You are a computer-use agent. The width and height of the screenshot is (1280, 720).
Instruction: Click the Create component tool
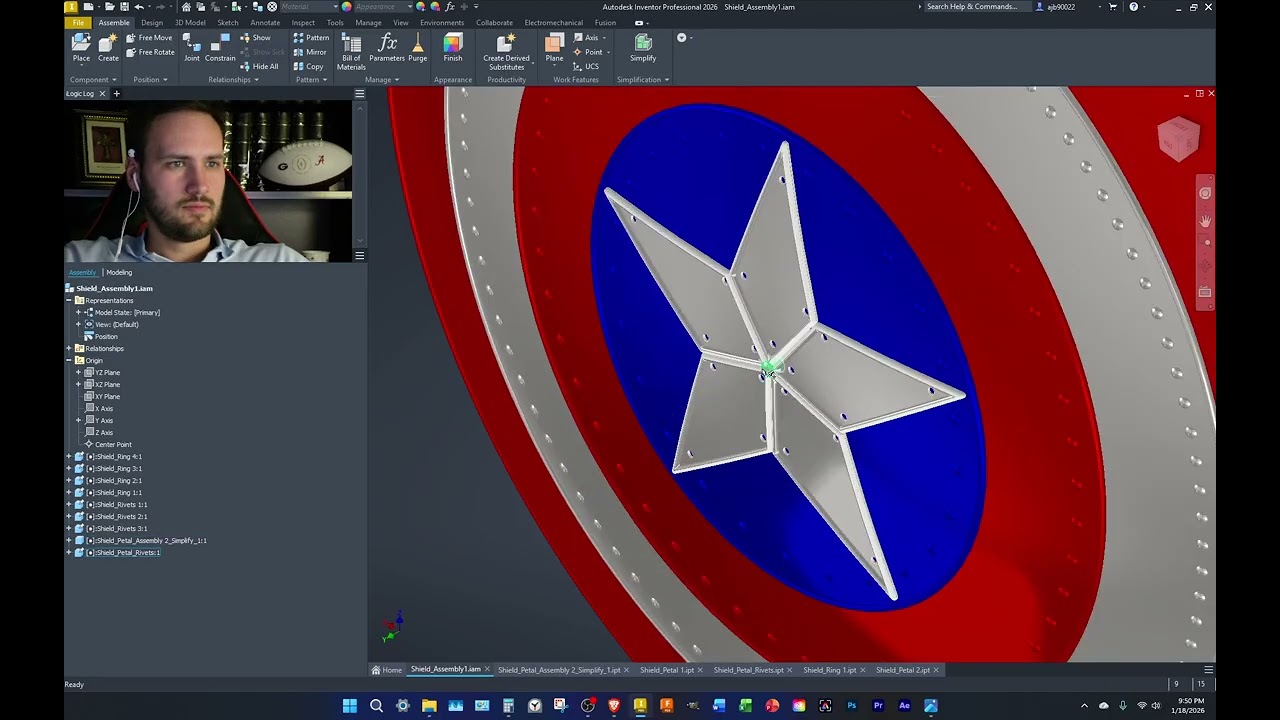tap(108, 48)
